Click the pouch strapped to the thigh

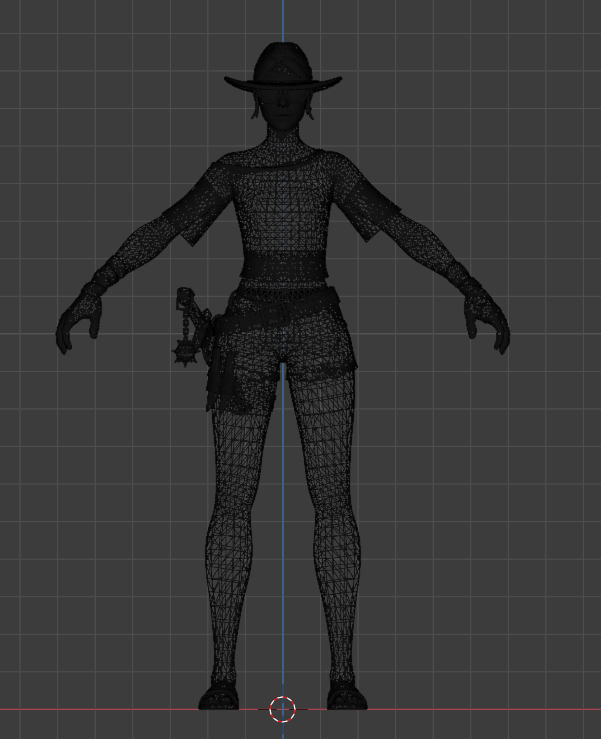pos(217,378)
